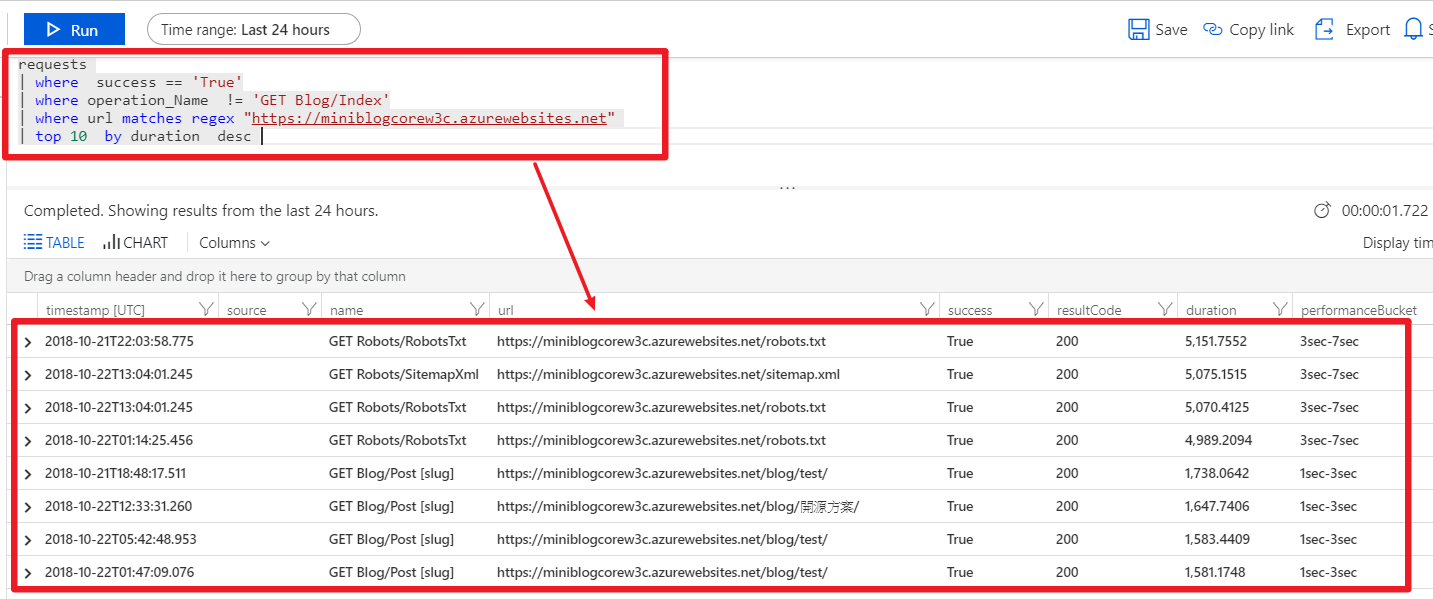
Task: Select GET Robots/RobotsTxt in 22:03:58.775 row
Action: coord(397,341)
